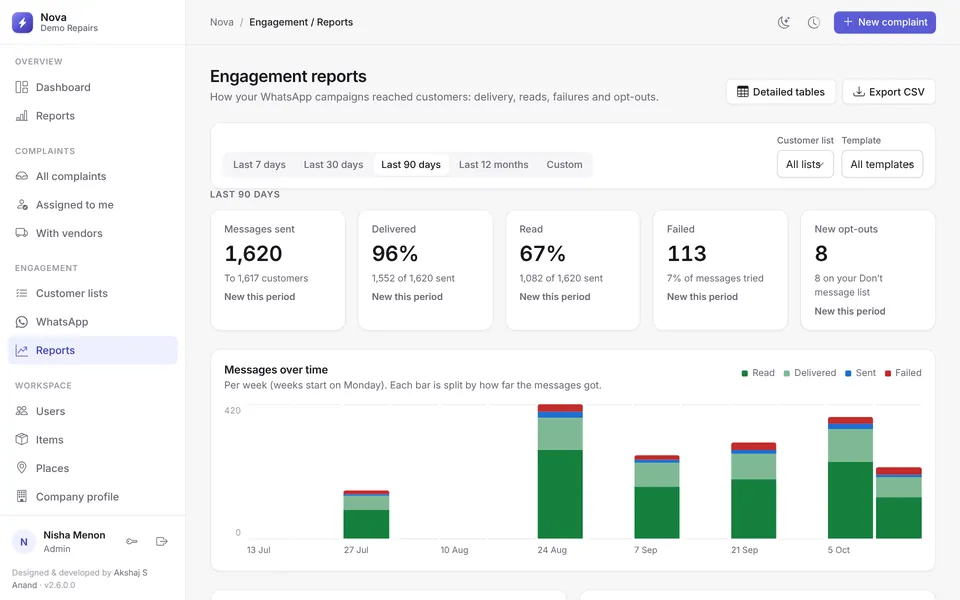Click the Engagement reports page title

[288, 76]
